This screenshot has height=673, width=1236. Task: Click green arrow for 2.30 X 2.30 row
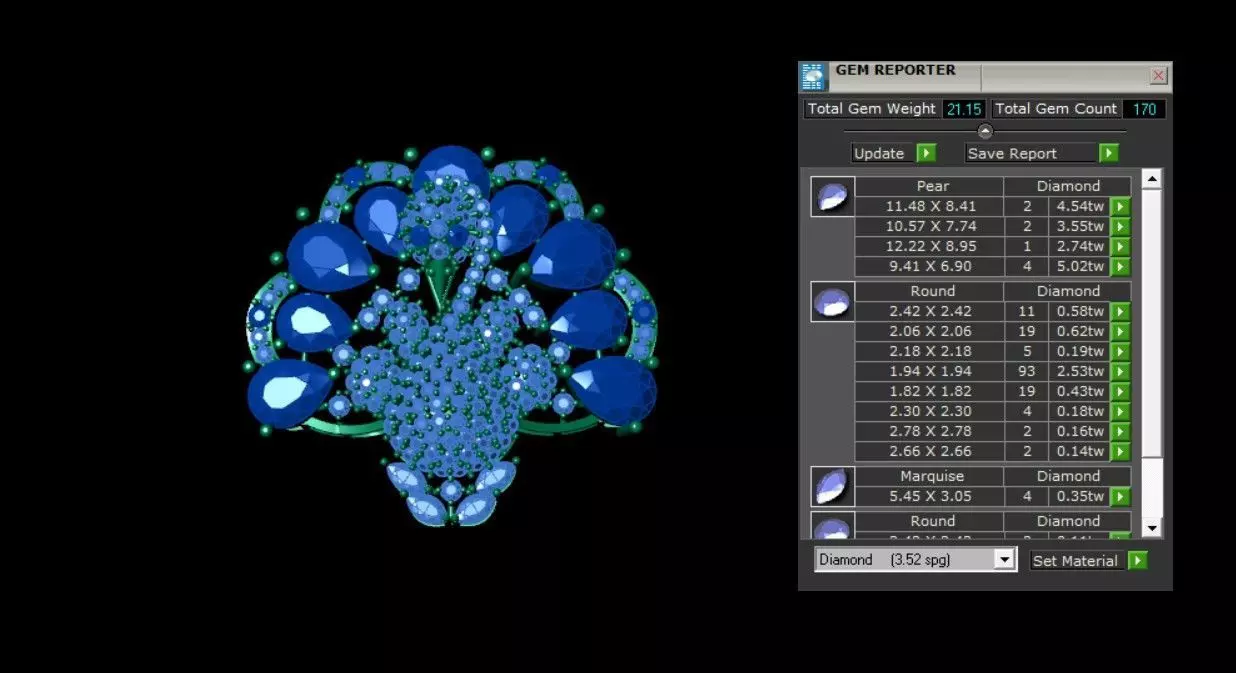[x=1120, y=411]
